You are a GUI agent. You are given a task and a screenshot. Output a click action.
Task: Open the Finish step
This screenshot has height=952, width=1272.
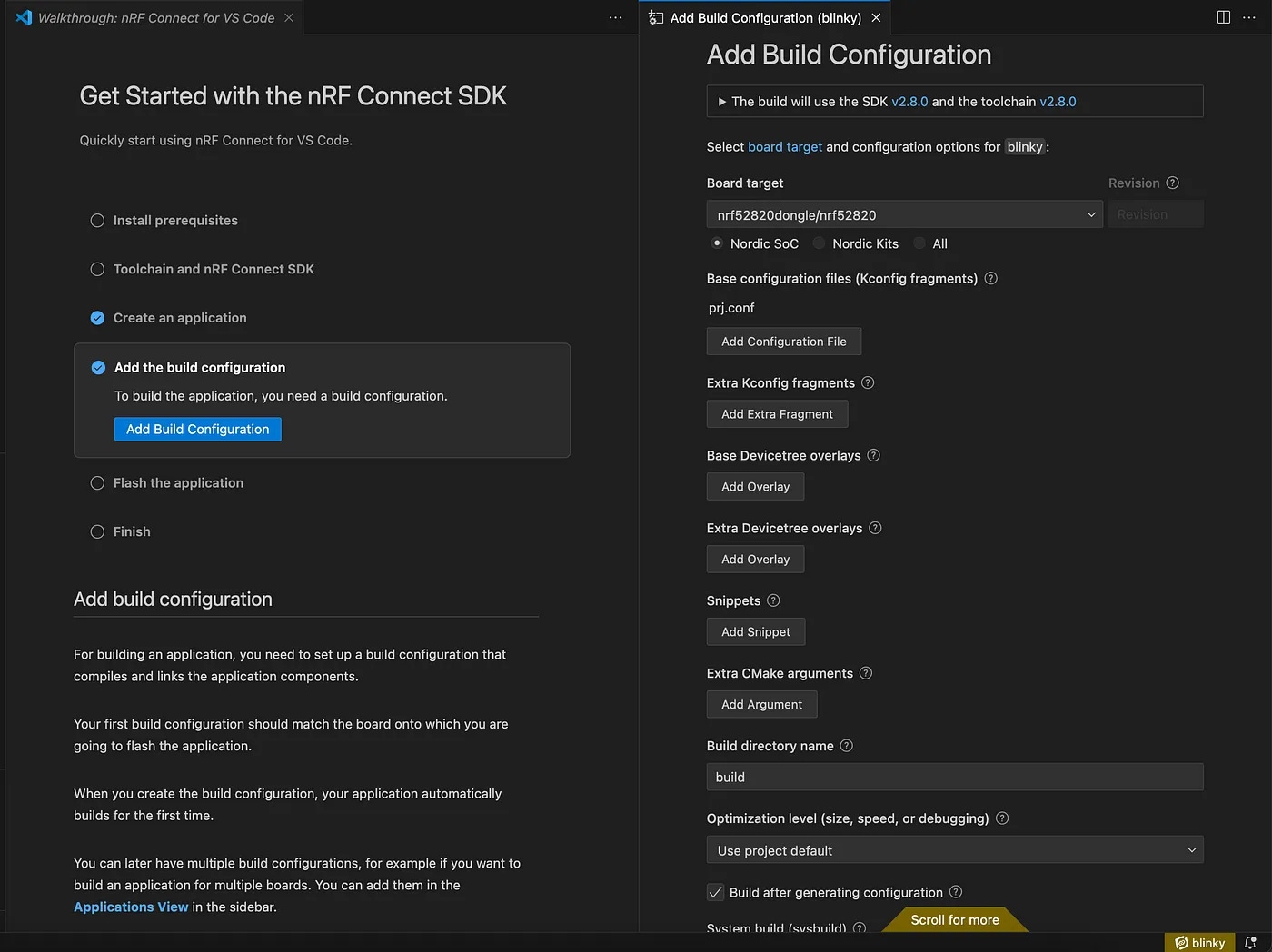(132, 531)
